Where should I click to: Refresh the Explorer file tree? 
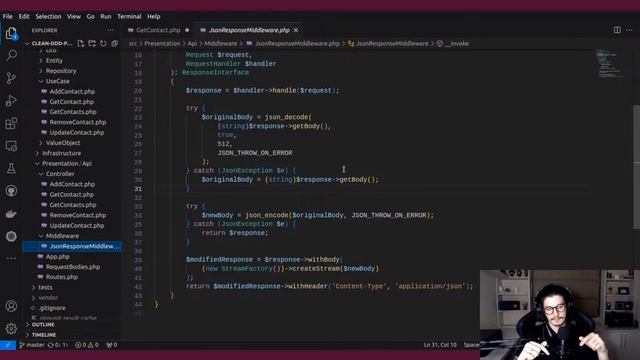[x=103, y=43]
